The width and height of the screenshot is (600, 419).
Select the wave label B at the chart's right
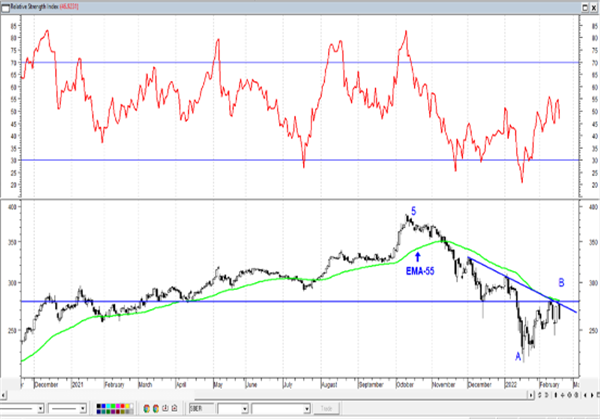pyautogui.click(x=561, y=283)
